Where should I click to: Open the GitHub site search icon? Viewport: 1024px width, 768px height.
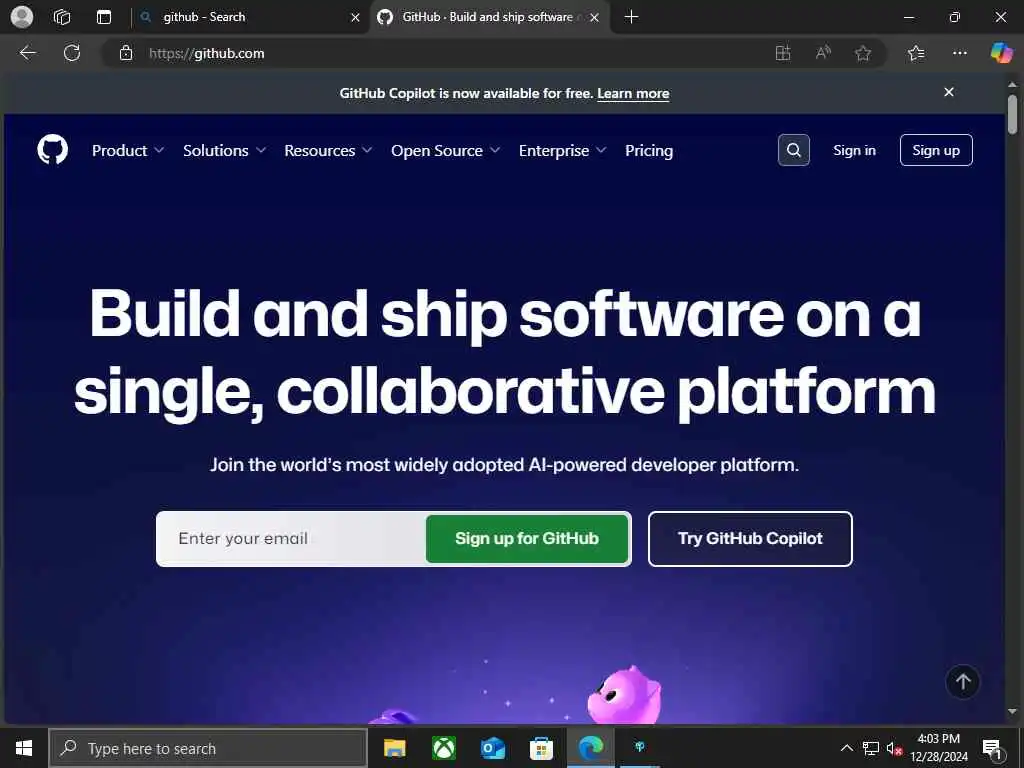(x=793, y=150)
